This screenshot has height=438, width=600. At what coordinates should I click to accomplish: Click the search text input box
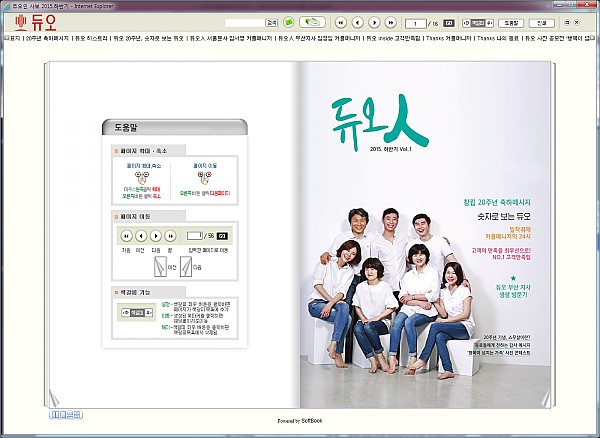tap(244, 21)
